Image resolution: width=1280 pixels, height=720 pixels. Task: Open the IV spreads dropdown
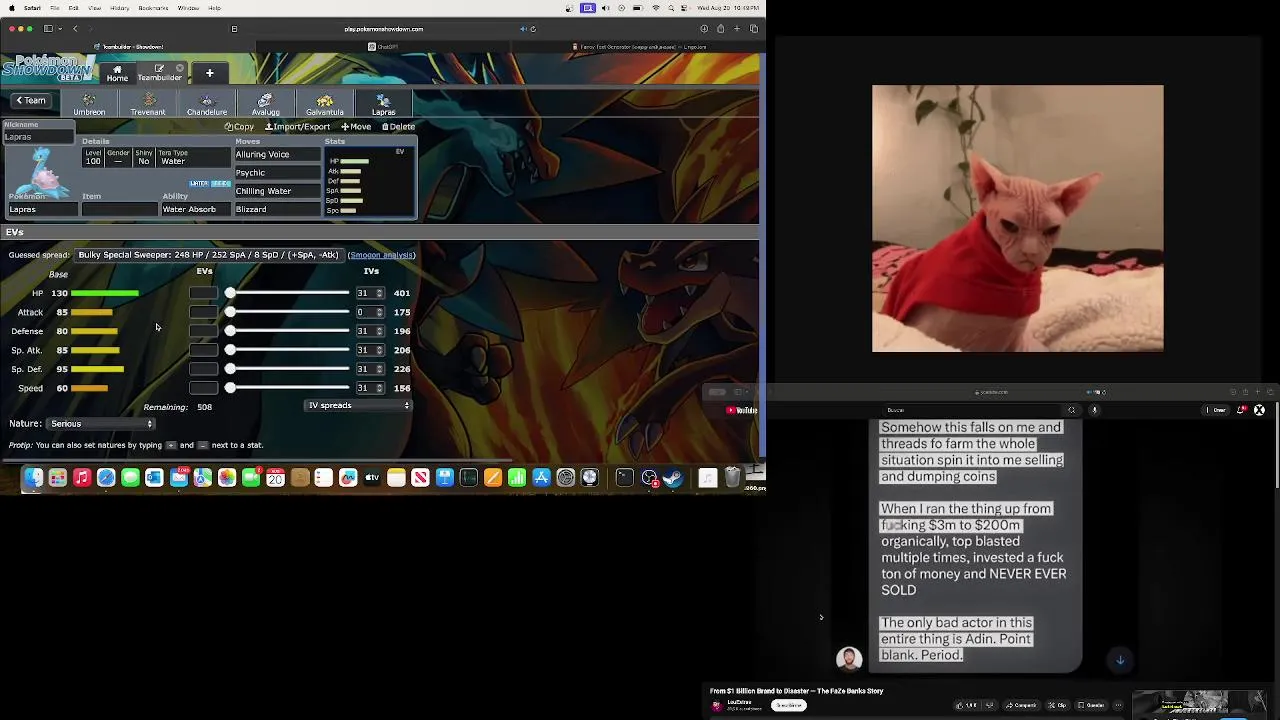point(359,406)
